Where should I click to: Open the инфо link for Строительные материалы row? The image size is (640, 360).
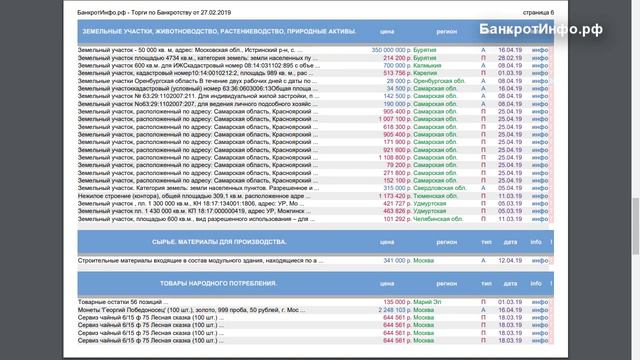tap(540, 260)
